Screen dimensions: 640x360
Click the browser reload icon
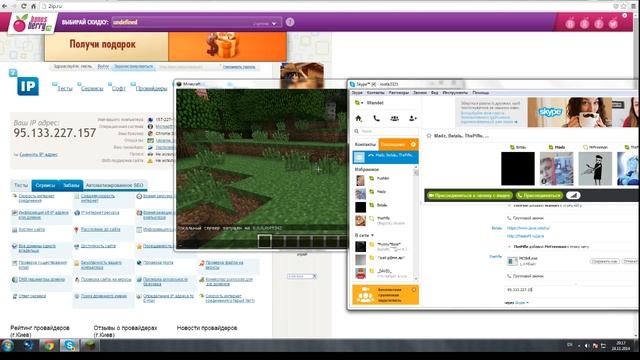coord(24,6)
